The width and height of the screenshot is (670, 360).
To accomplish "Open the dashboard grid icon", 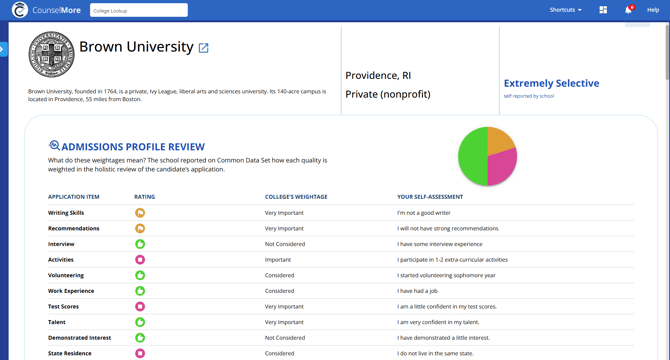I will coord(603,10).
